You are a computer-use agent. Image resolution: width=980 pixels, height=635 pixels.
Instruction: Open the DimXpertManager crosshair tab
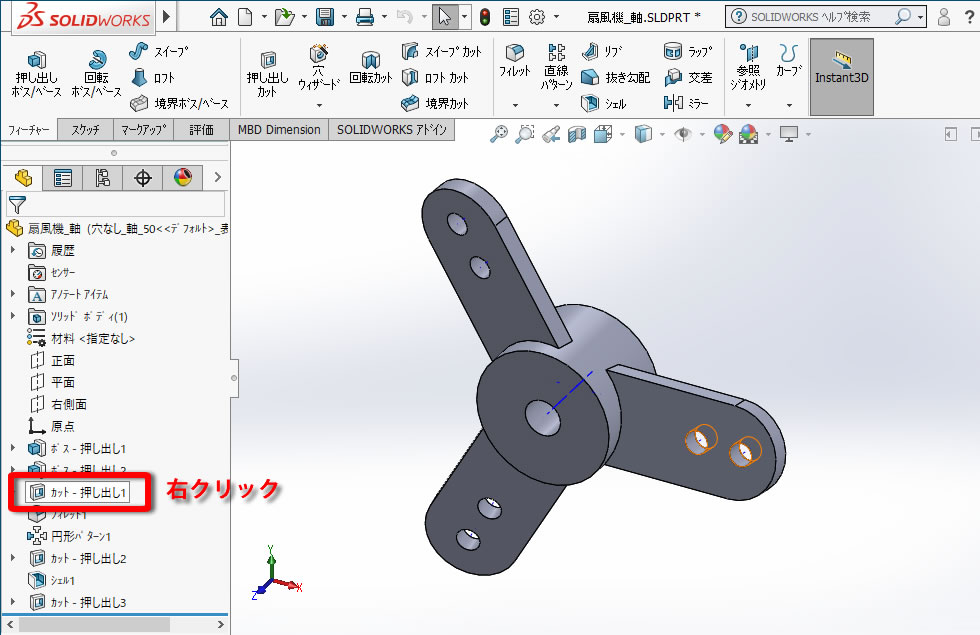pos(142,178)
